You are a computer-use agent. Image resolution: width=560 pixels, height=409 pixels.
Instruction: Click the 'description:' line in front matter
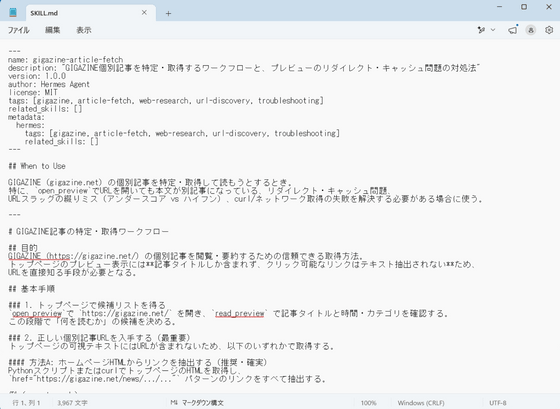point(244,68)
